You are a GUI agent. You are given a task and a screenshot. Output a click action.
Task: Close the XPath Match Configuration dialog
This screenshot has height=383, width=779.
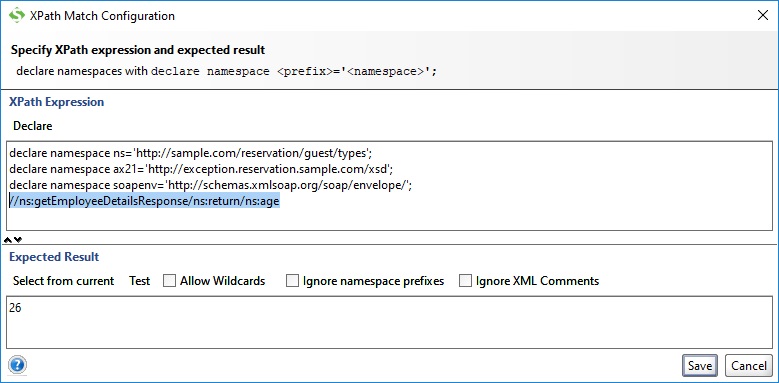(763, 15)
